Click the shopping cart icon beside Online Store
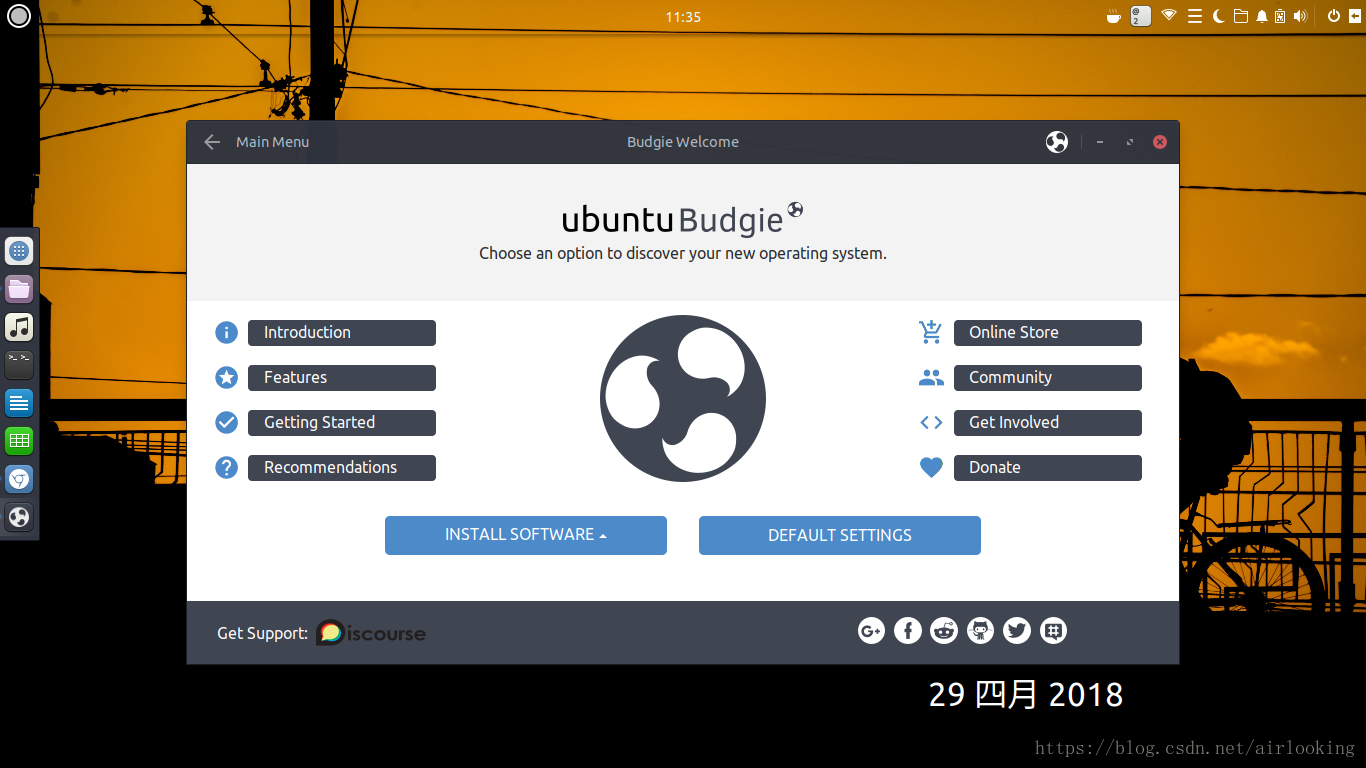The width and height of the screenshot is (1366, 768). tap(931, 333)
